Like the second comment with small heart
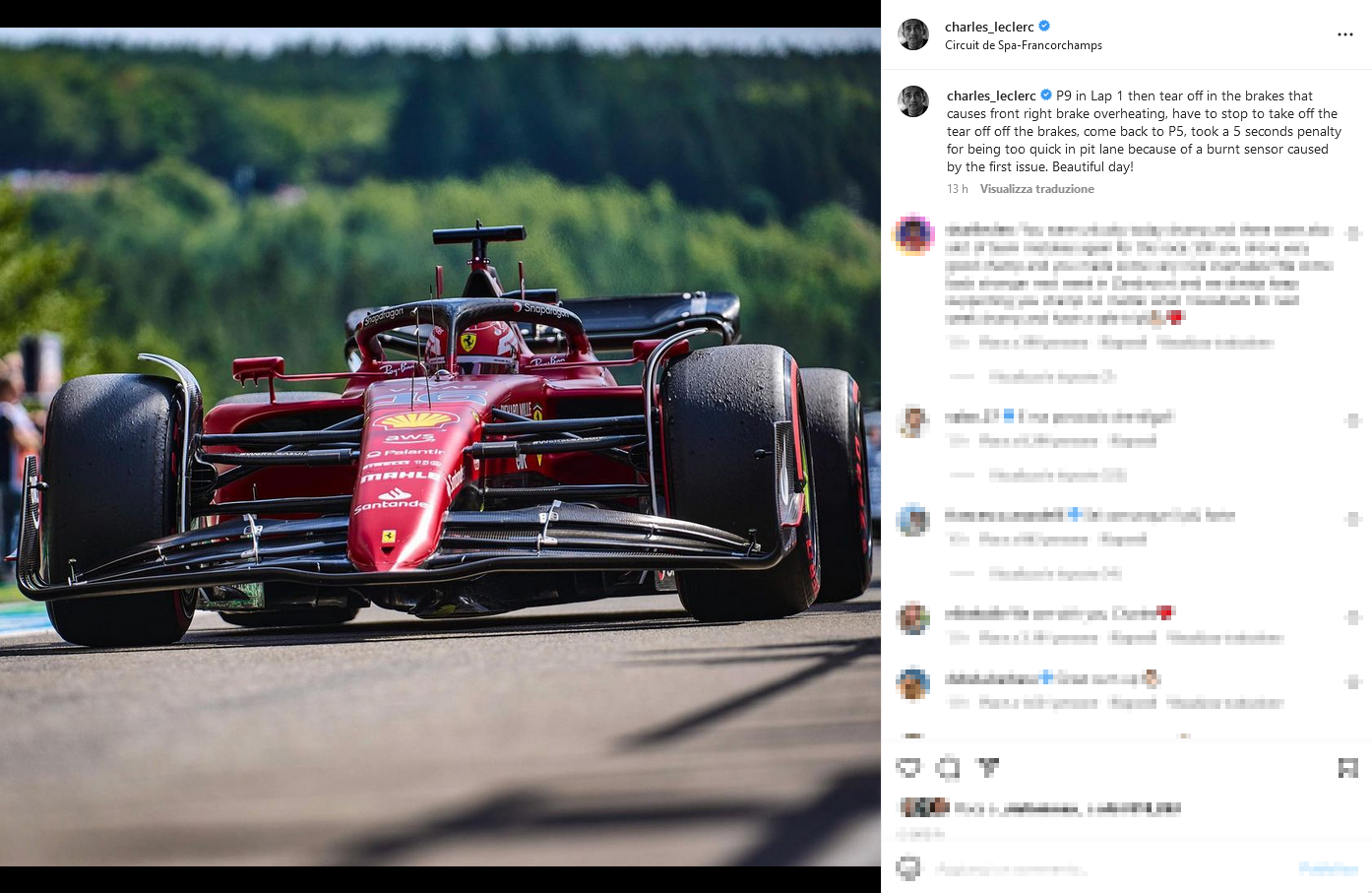 click(x=1353, y=420)
